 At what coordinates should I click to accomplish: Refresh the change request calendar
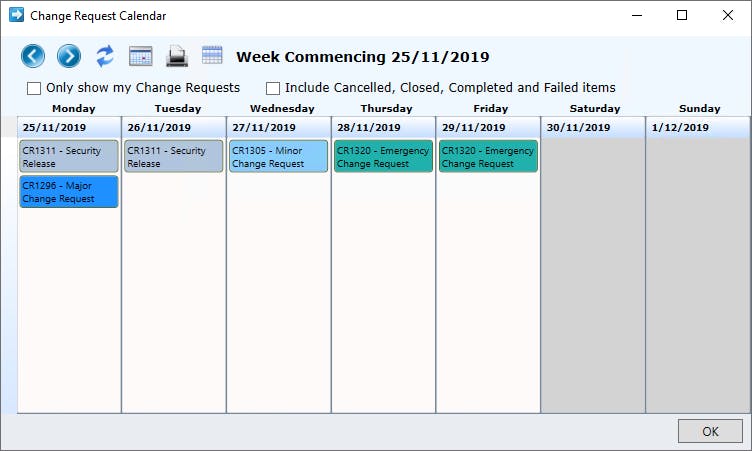click(x=105, y=56)
